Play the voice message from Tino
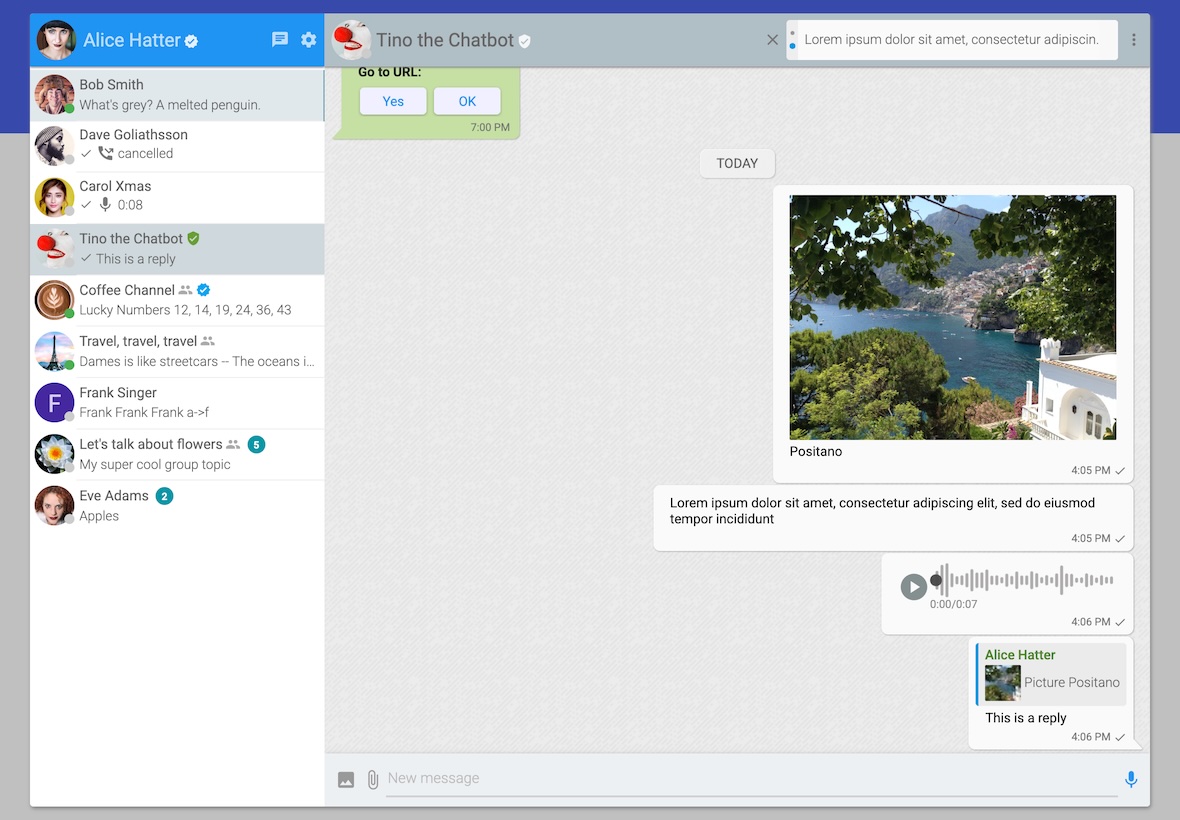 pos(913,587)
